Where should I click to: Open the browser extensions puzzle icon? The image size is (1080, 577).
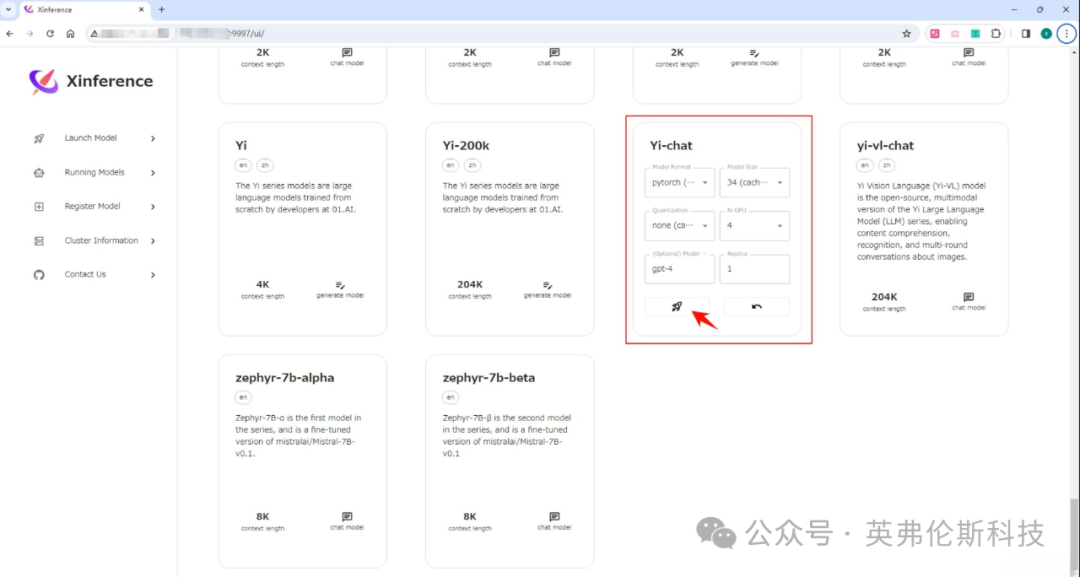click(x=996, y=33)
